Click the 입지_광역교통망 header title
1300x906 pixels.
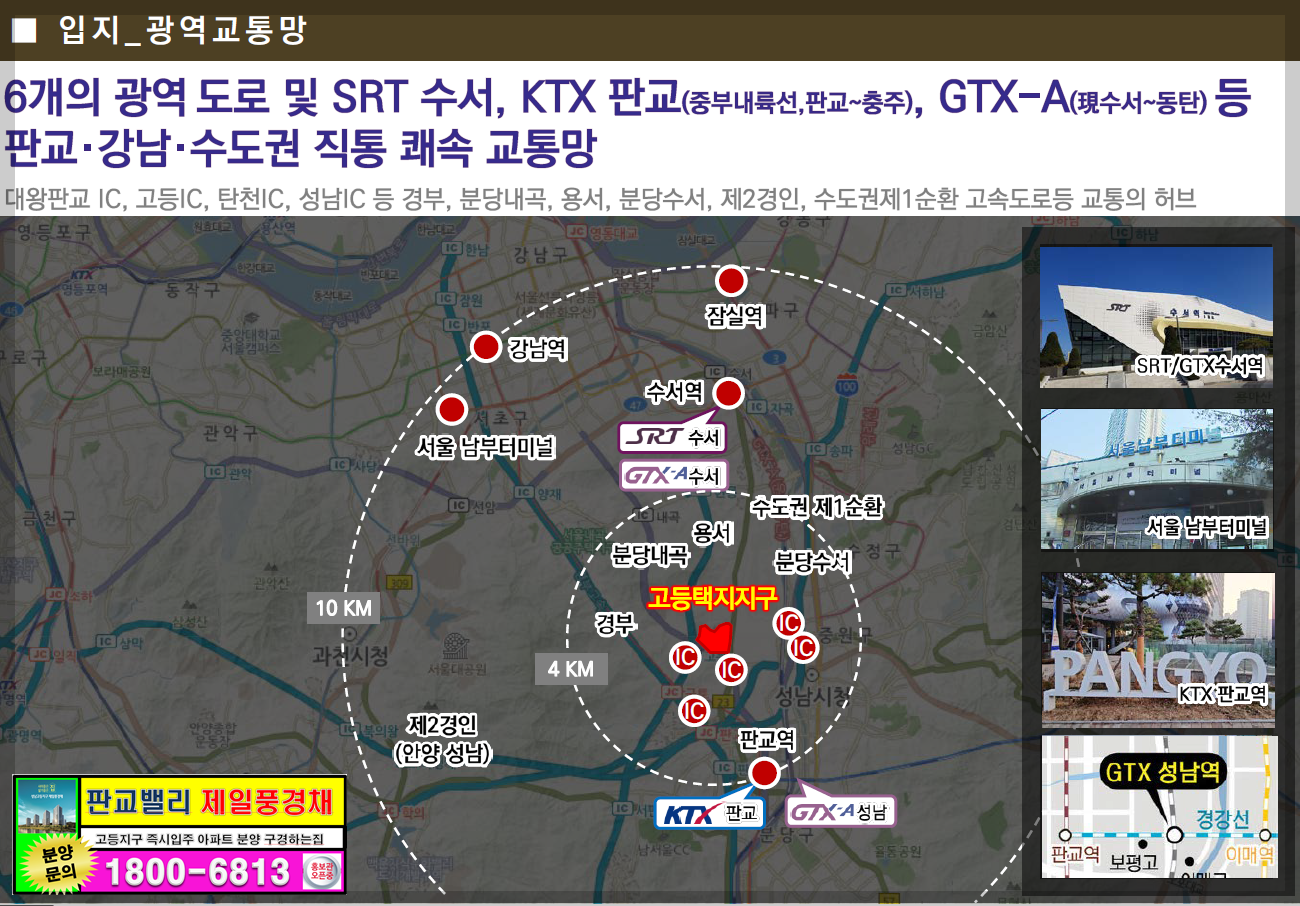pyautogui.click(x=182, y=31)
